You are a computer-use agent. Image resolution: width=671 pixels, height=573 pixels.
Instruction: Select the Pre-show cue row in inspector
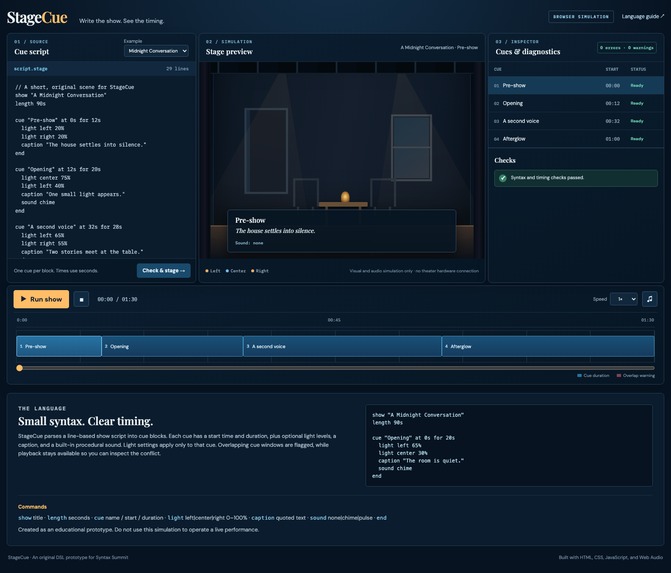click(x=576, y=86)
